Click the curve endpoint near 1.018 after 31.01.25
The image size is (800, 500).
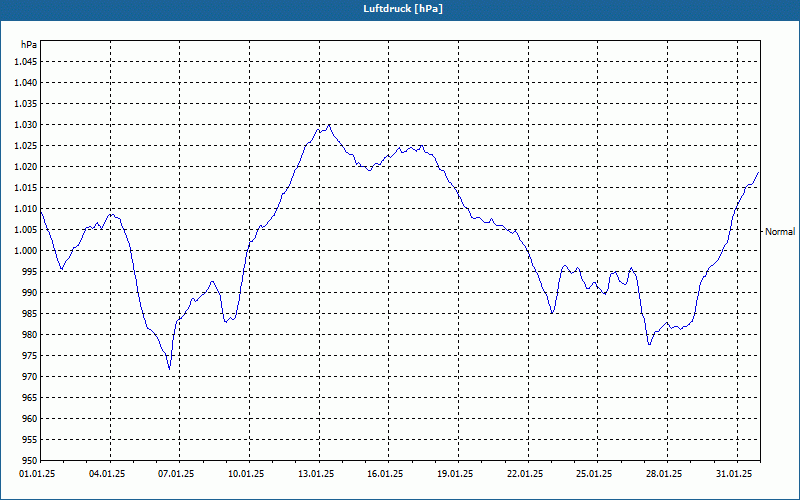759,172
